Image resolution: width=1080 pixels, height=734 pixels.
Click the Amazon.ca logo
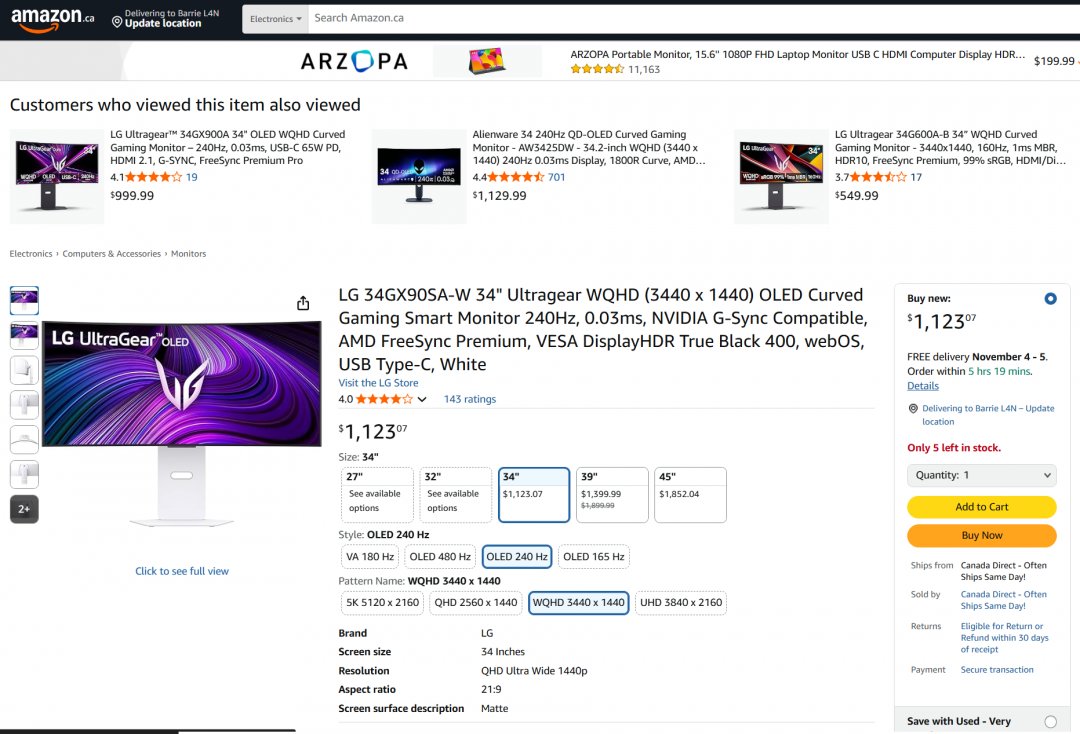point(52,20)
